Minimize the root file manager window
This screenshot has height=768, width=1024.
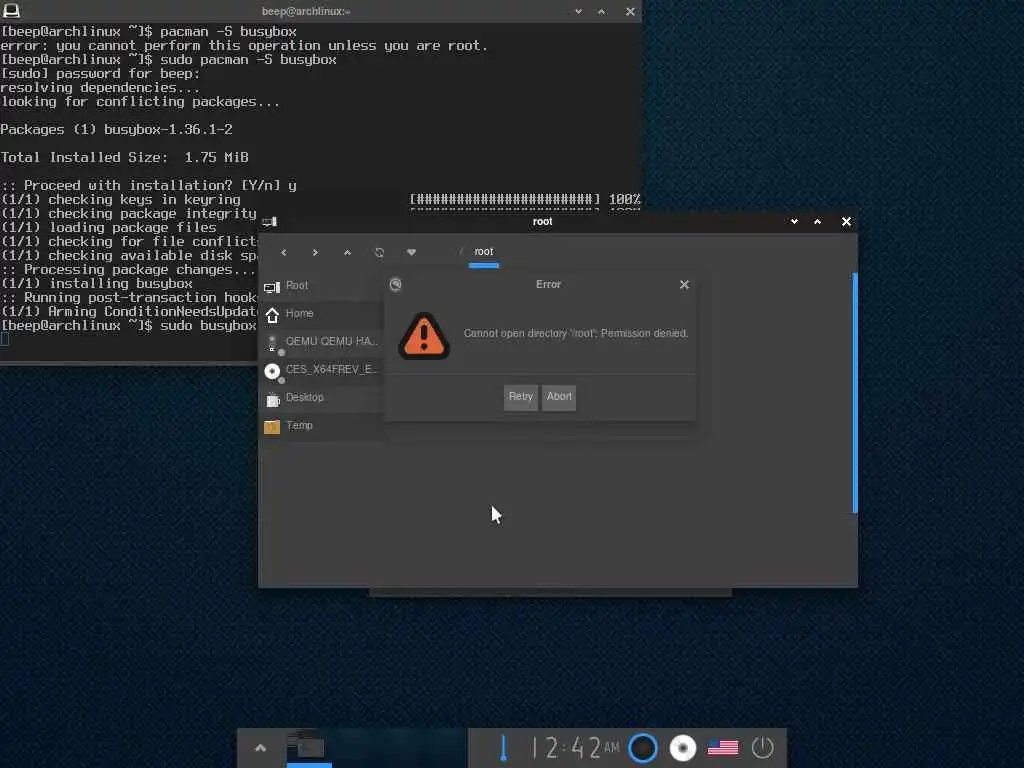[x=794, y=222]
